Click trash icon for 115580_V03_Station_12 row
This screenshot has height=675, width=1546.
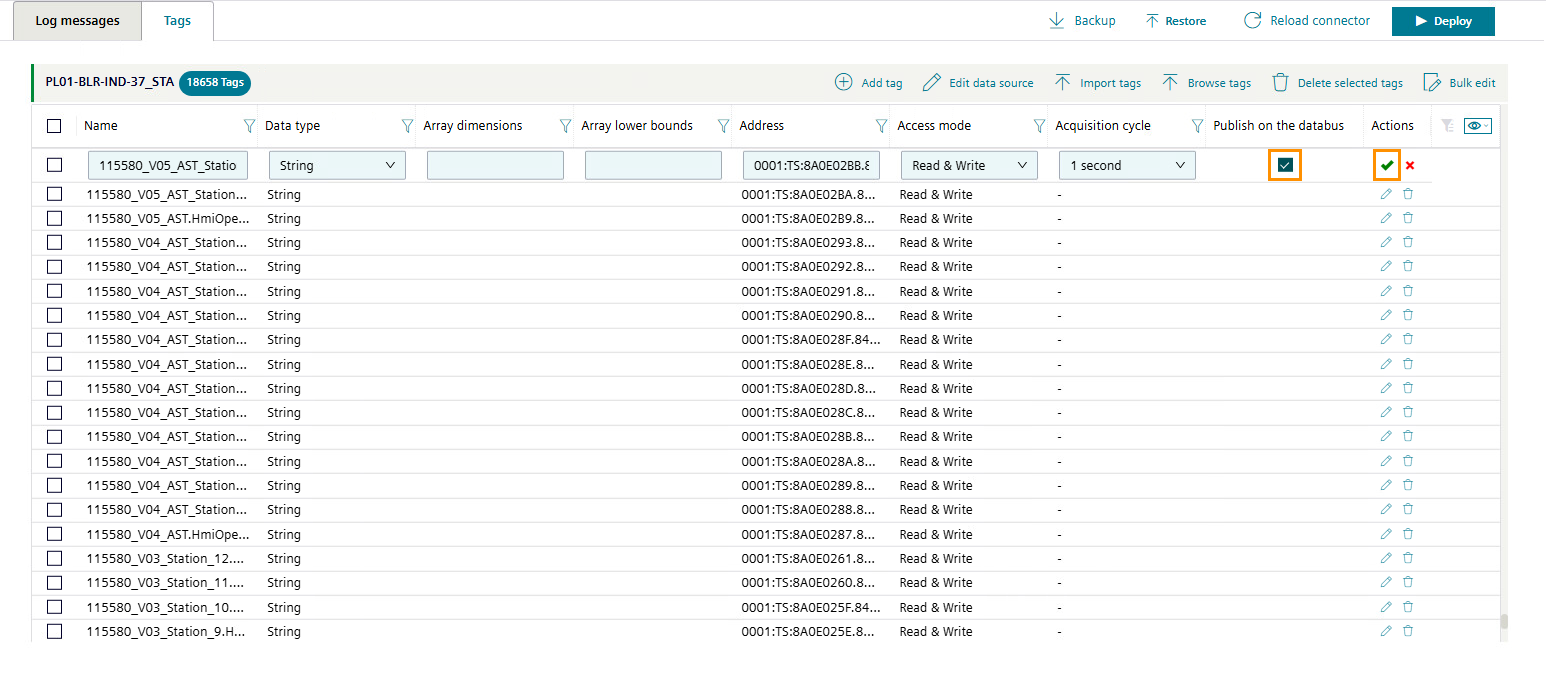1408,558
